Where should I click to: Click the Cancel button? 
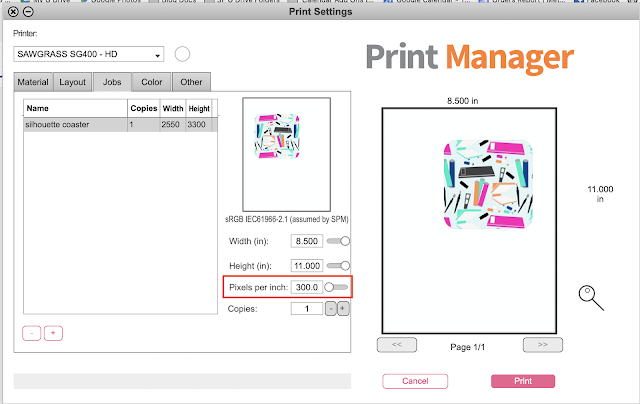(415, 381)
